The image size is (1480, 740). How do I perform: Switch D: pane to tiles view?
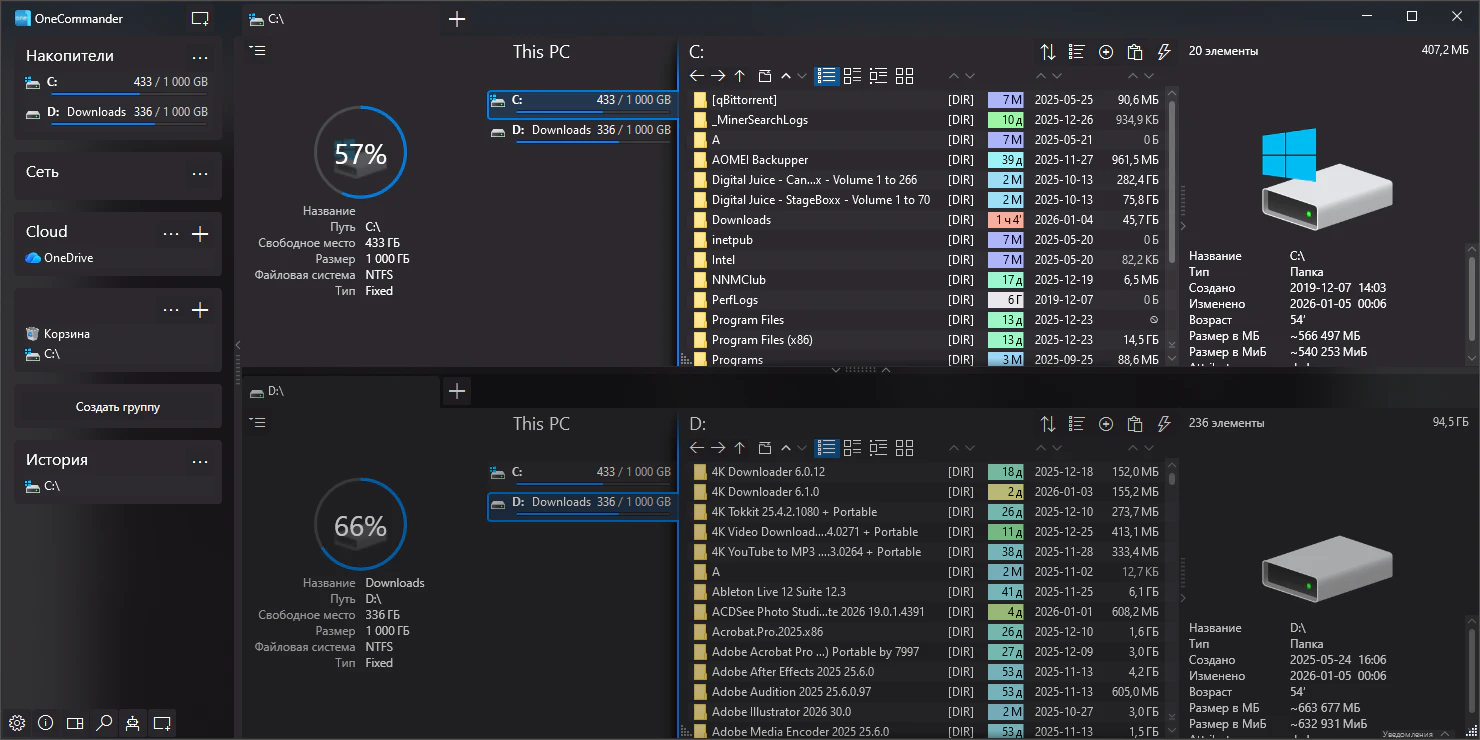tap(905, 448)
